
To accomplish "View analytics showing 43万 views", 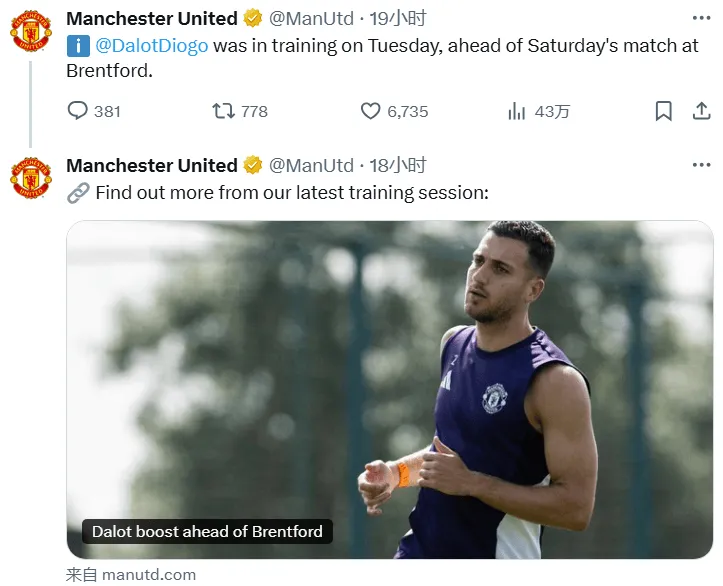I will (x=517, y=111).
